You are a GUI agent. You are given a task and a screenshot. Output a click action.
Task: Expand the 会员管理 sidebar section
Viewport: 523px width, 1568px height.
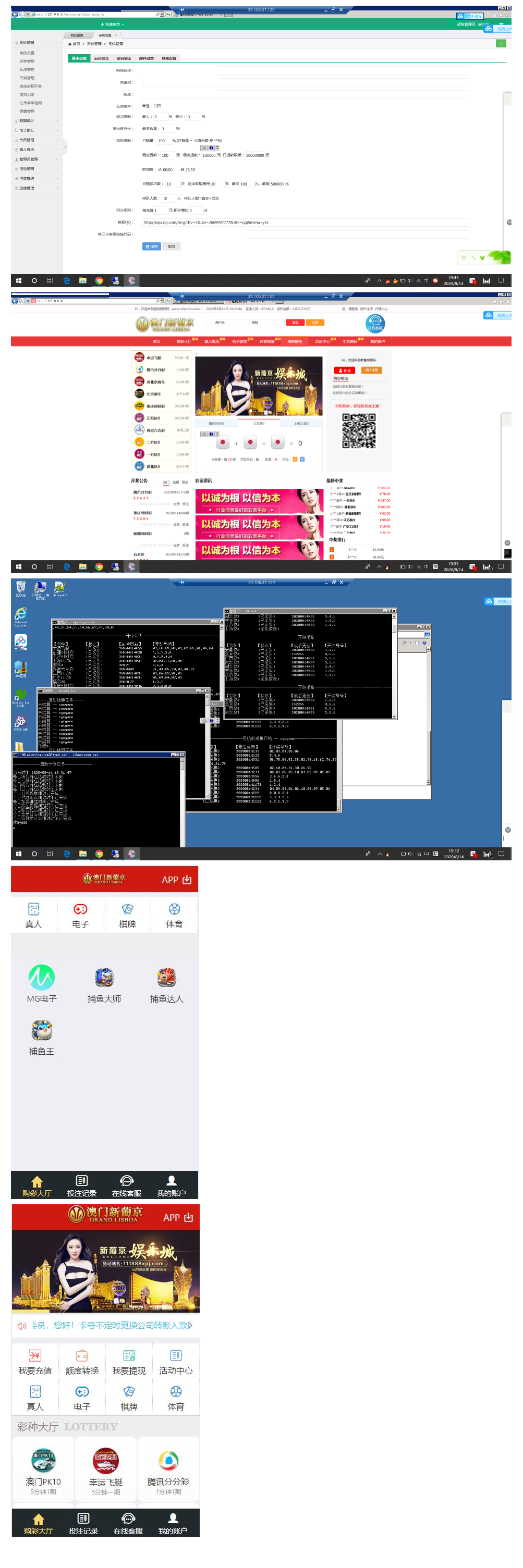[x=28, y=140]
